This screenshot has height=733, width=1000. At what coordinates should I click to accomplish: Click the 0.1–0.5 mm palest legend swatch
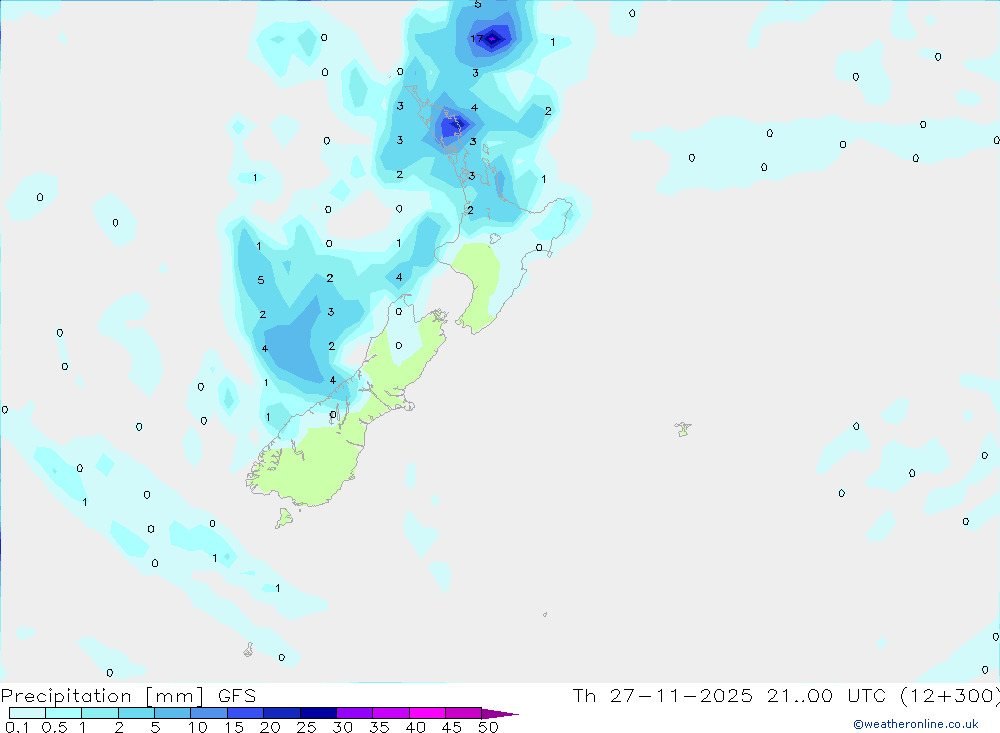coord(27,713)
